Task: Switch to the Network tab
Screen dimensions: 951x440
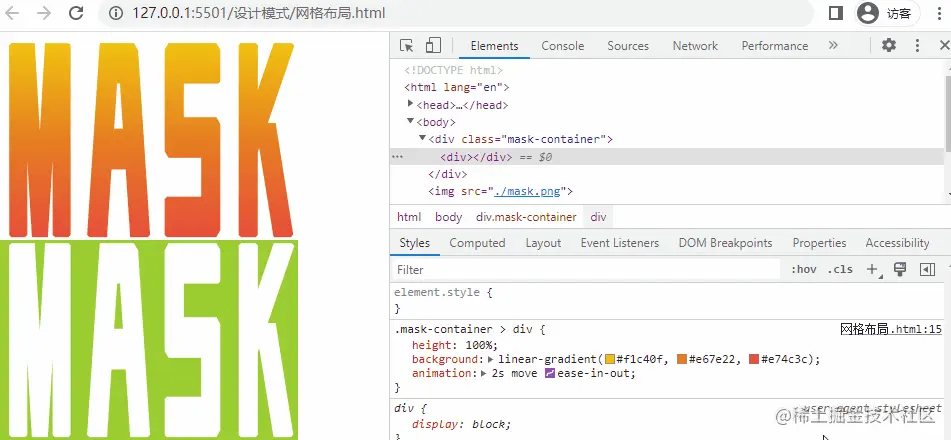Action: coord(695,46)
